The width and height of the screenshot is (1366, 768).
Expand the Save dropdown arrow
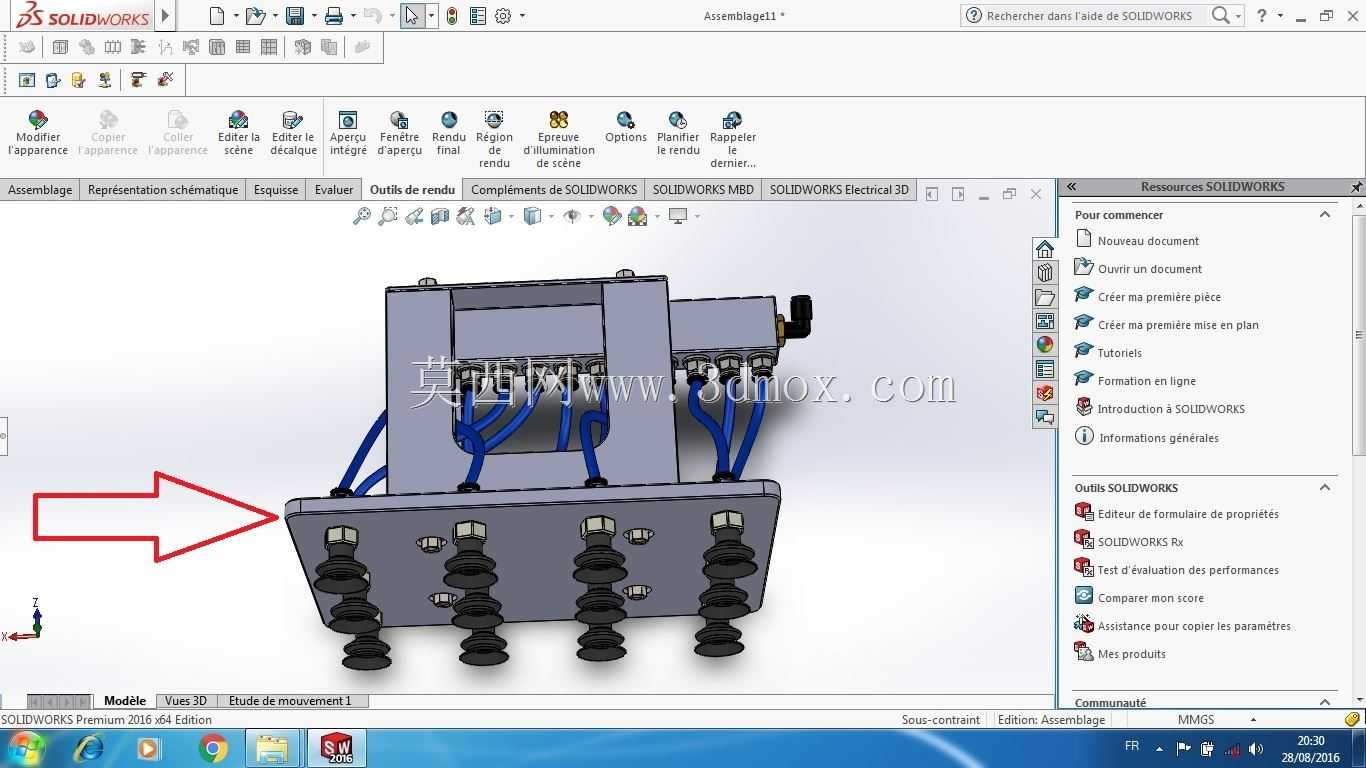[314, 16]
